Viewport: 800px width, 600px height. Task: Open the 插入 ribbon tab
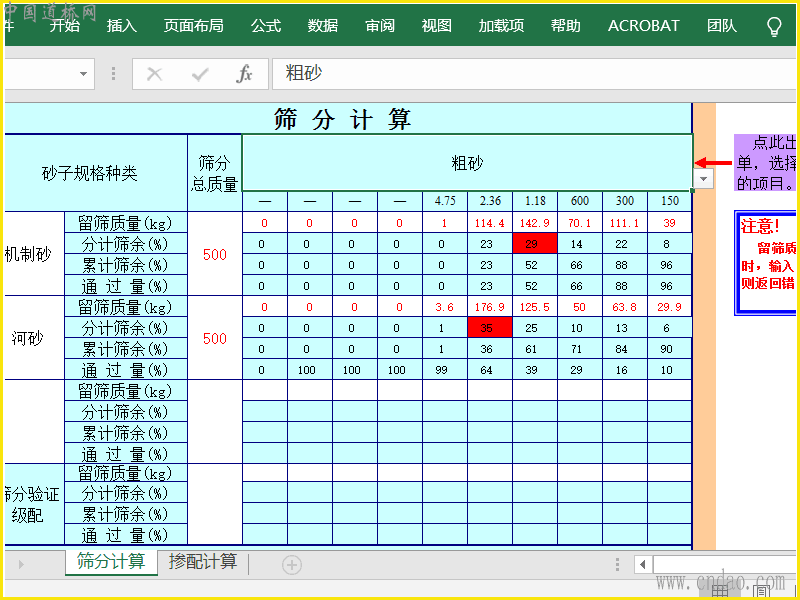121,26
